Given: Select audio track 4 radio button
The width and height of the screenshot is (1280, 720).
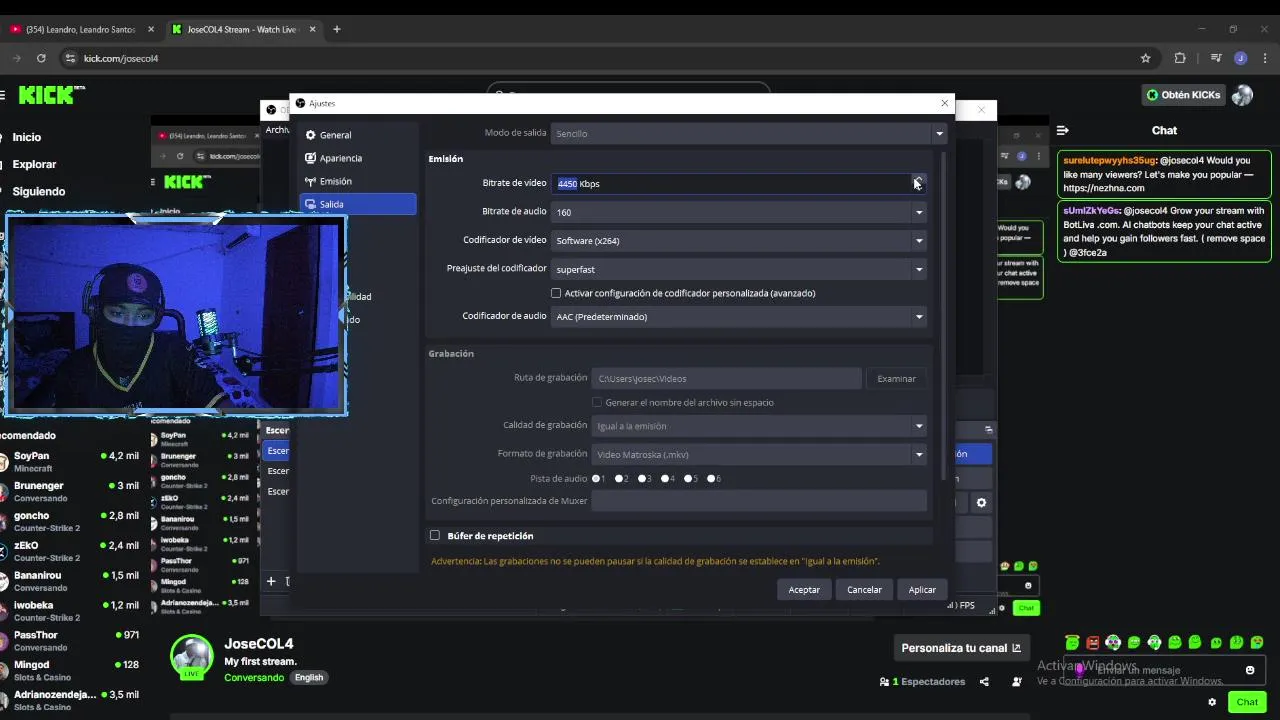Looking at the screenshot, I should [665, 479].
